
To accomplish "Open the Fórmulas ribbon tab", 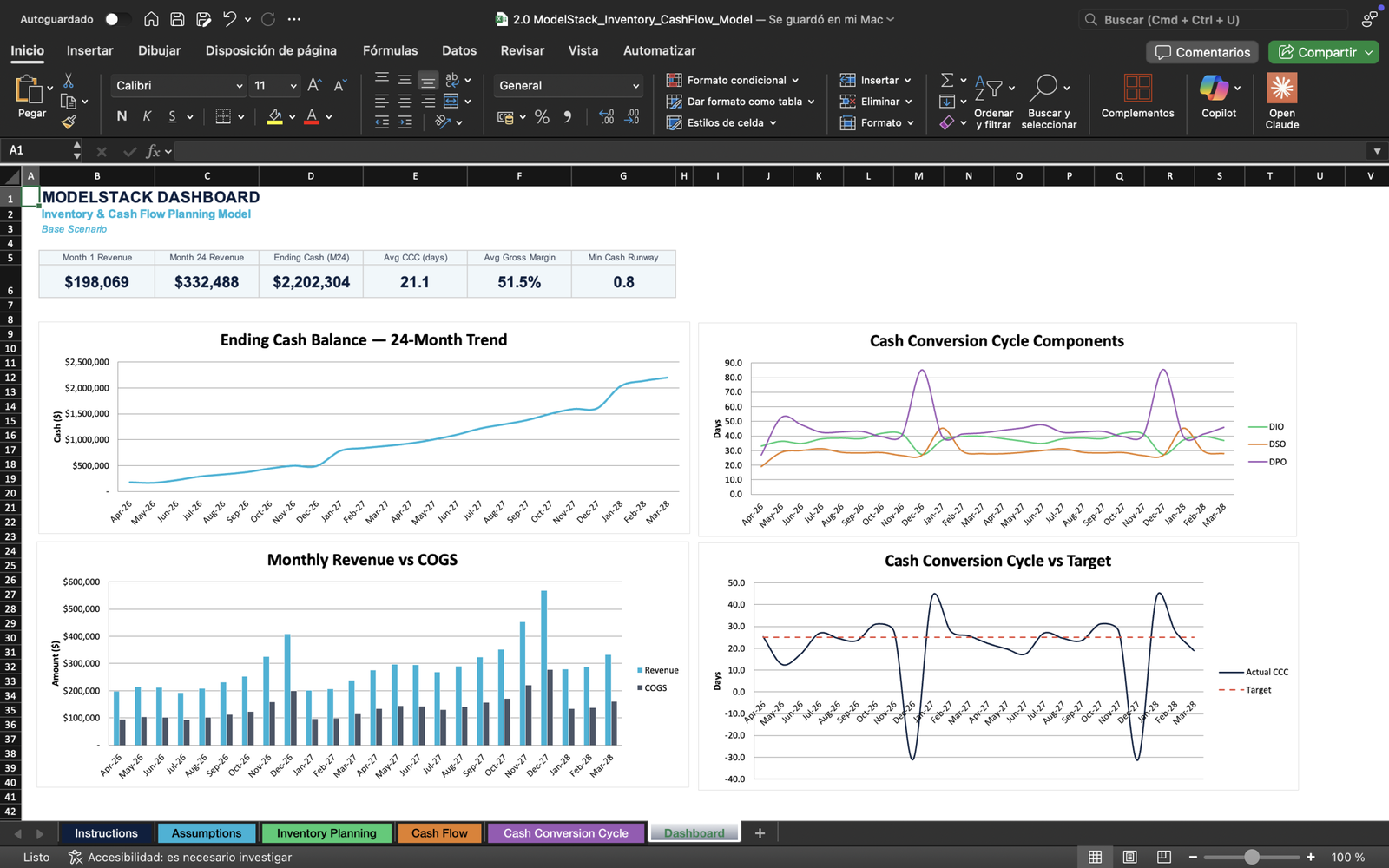I will coord(390,50).
